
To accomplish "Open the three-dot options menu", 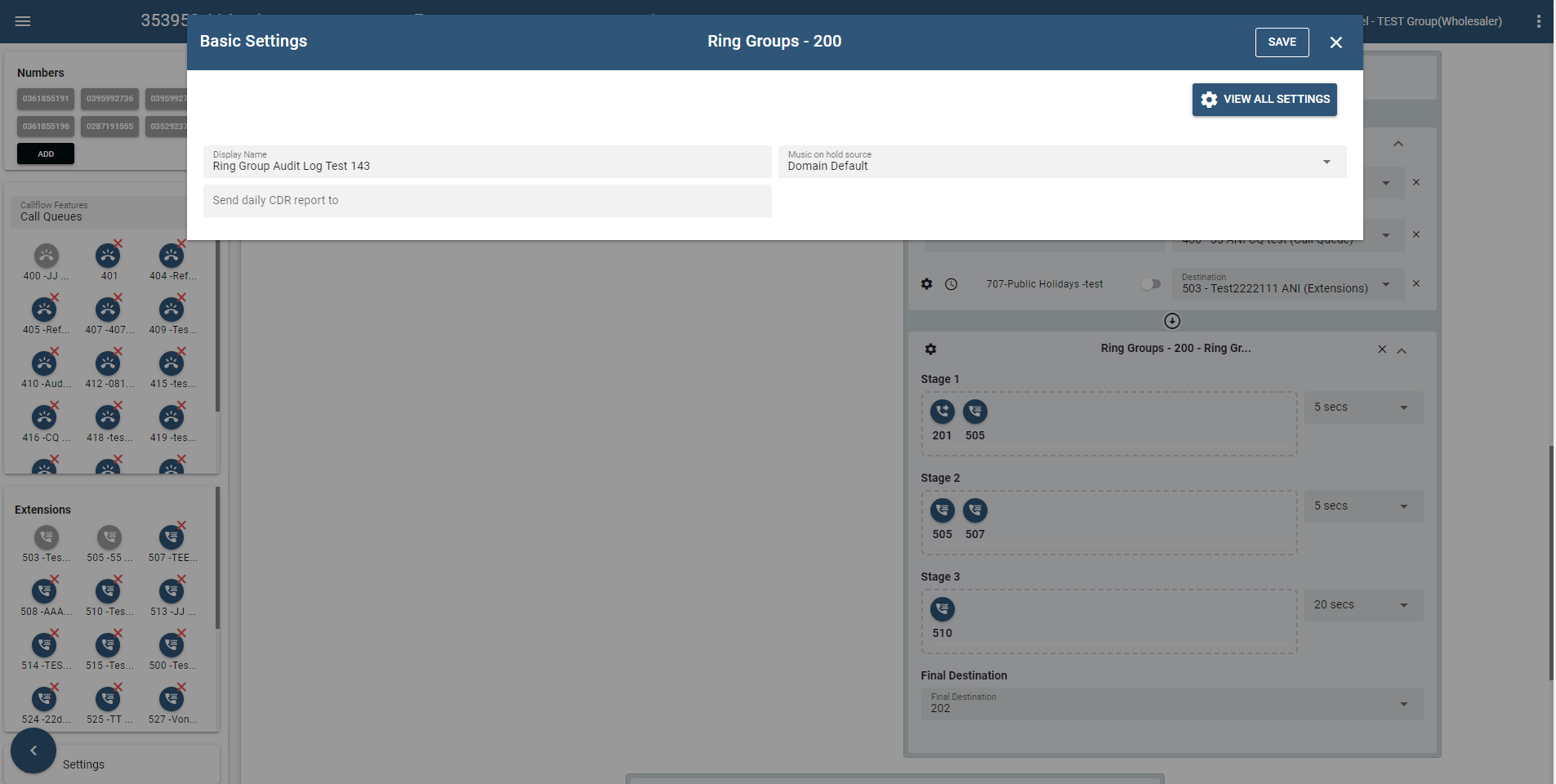I will pyautogui.click(x=1538, y=21).
